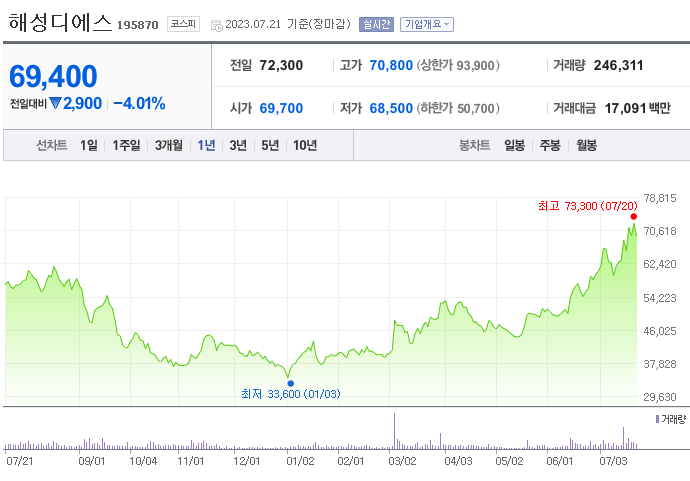This screenshot has height=481, width=690.
Task: Click the upper limit price 93,900
Action: 475,66
